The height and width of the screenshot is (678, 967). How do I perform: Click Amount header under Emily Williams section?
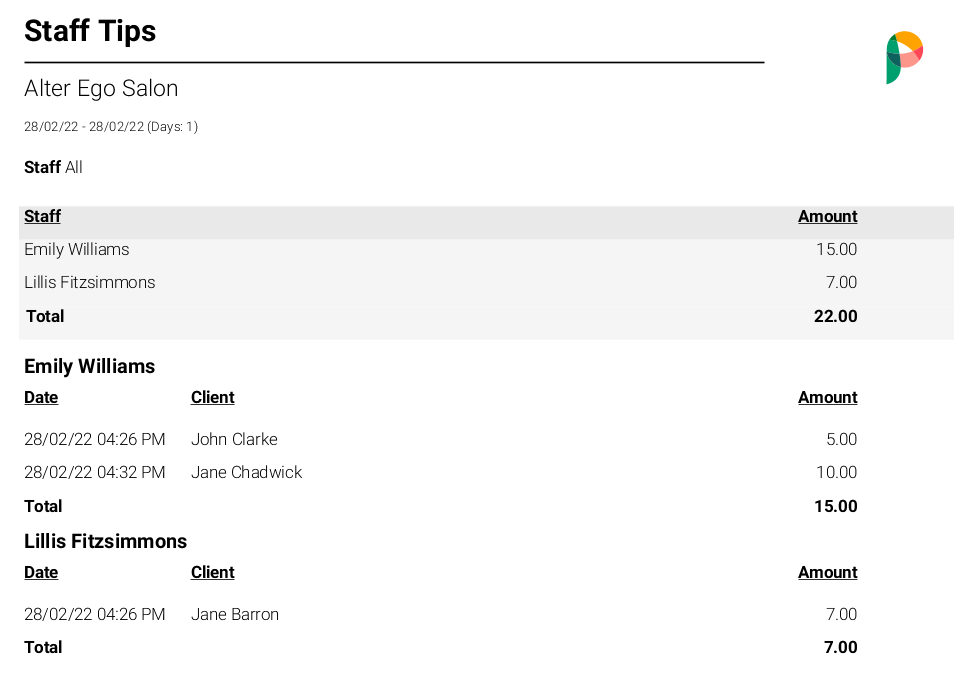[827, 397]
